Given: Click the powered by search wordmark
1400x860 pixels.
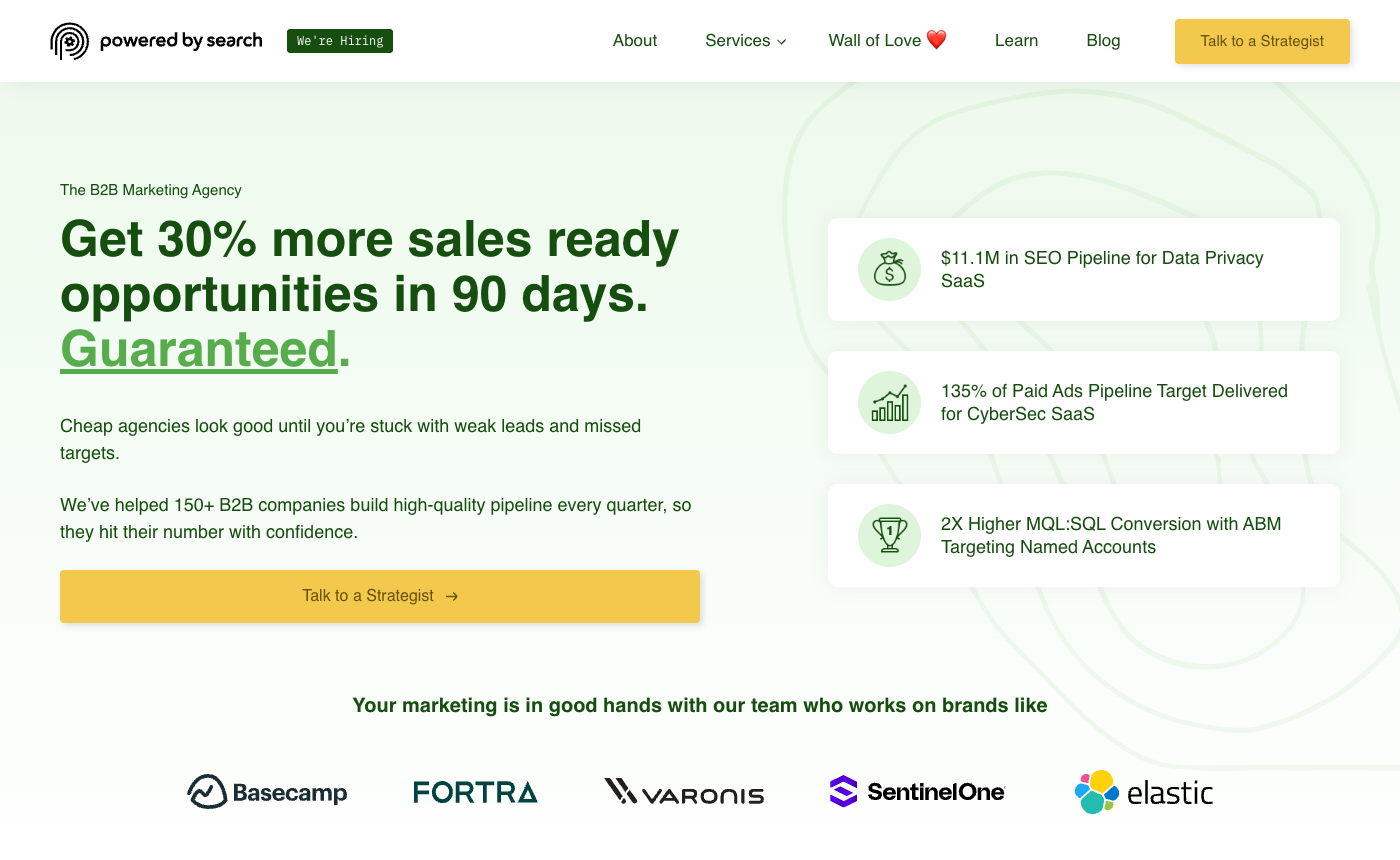Looking at the screenshot, I should (181, 41).
